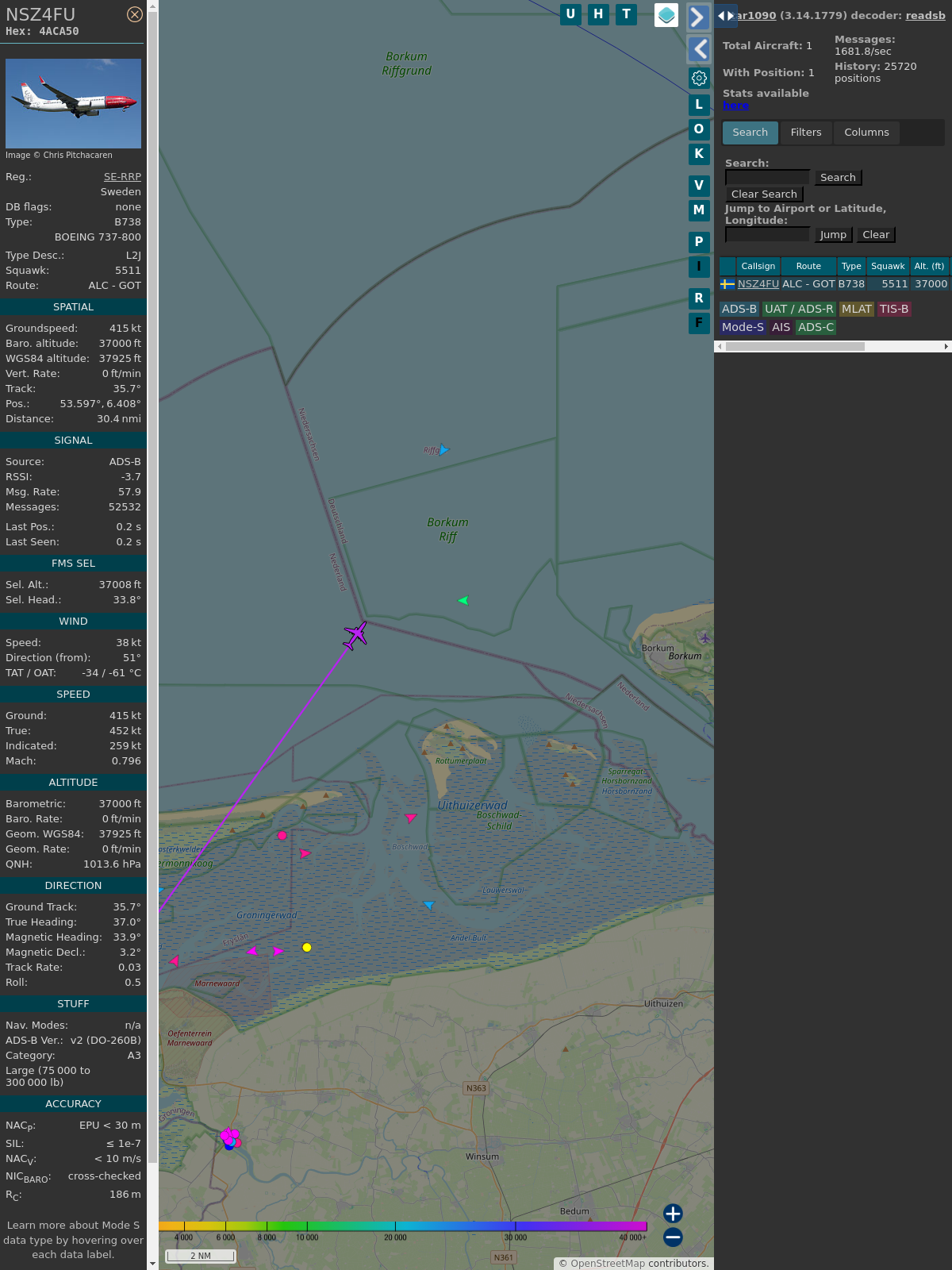Open the settings gear icon

699,78
